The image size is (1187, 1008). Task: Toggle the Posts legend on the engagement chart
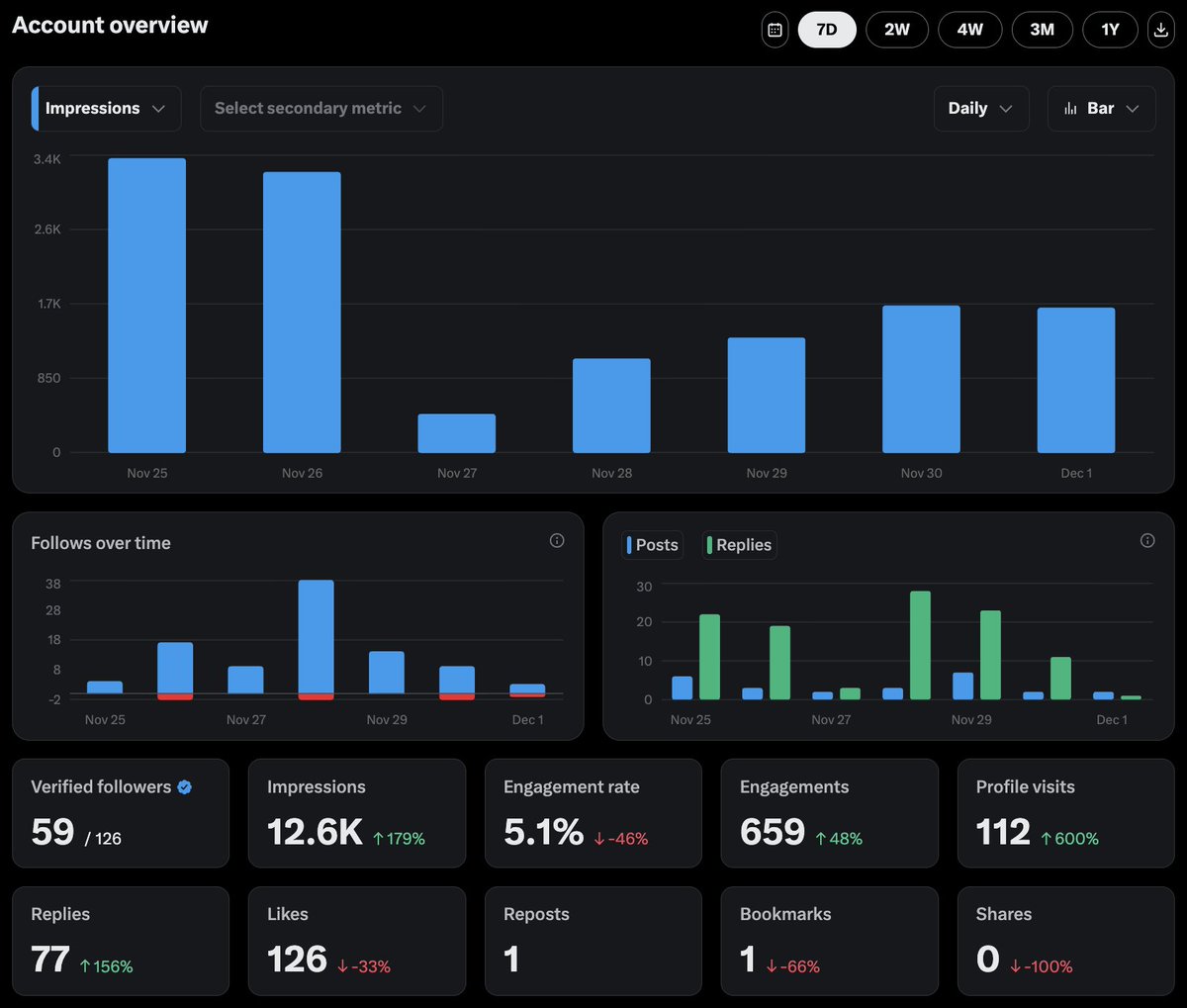652,544
